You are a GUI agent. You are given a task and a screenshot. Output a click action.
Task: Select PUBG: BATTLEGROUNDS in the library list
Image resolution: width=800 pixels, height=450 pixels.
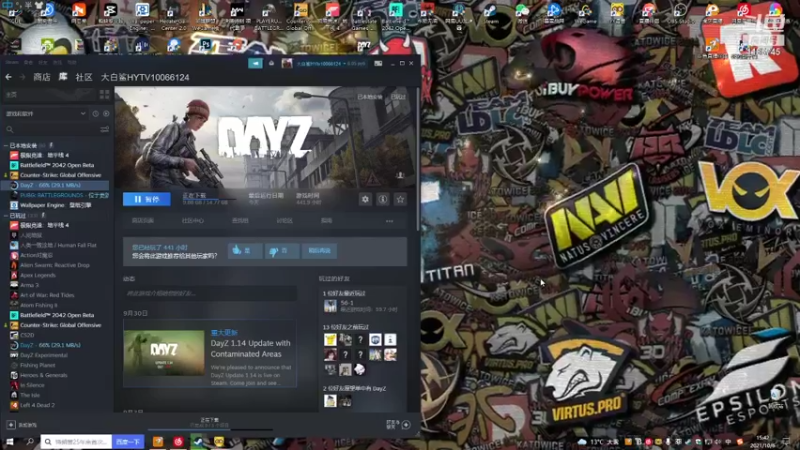point(59,195)
